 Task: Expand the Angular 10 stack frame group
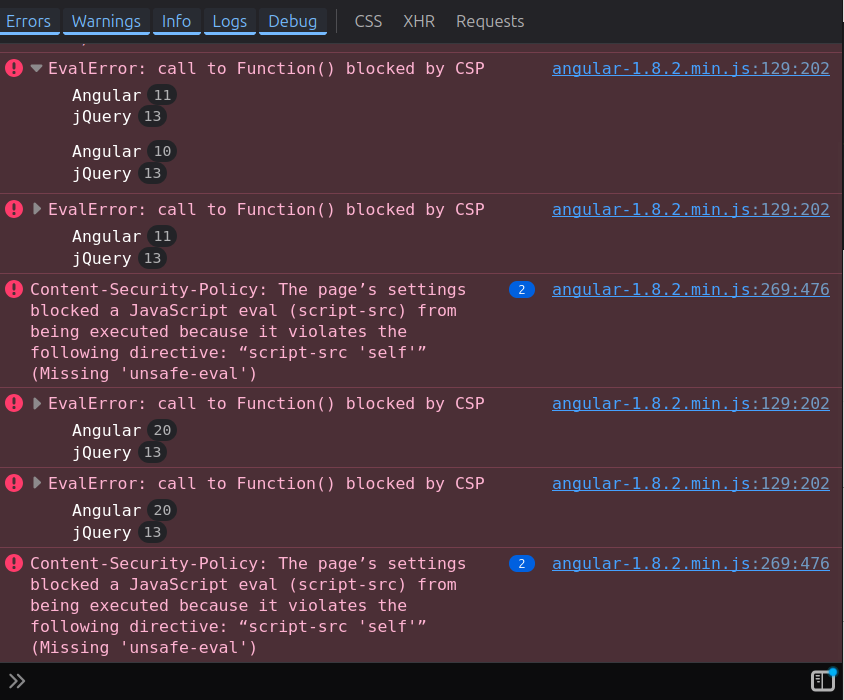click(x=122, y=151)
